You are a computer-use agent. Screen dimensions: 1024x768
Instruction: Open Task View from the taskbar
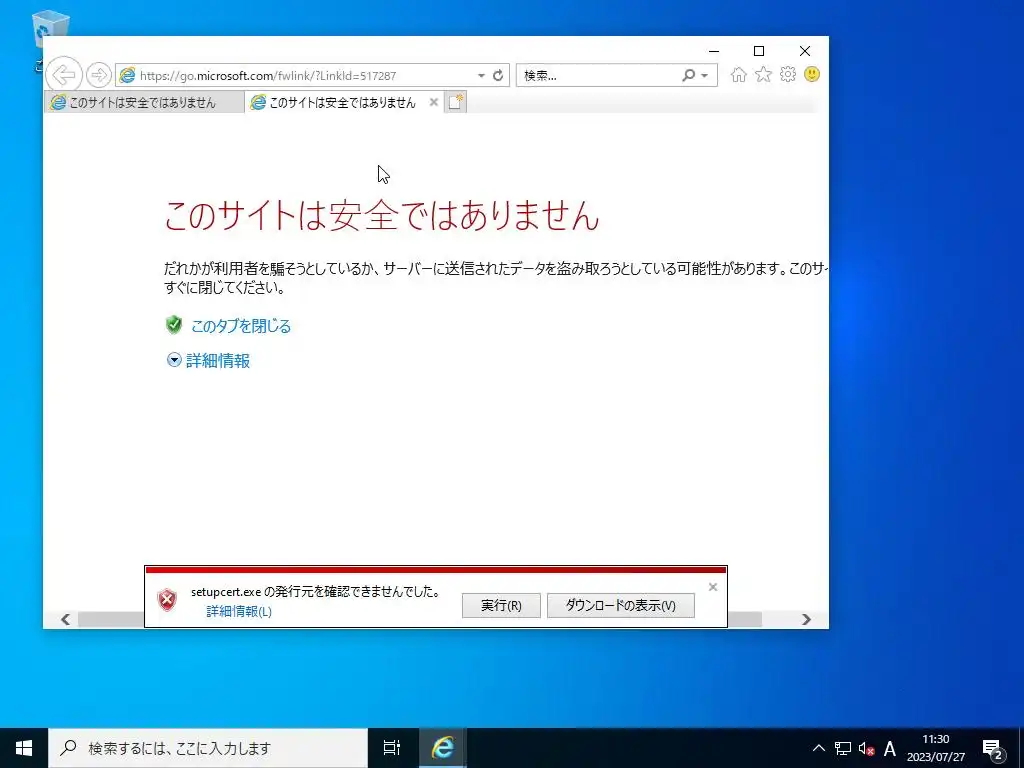point(392,748)
